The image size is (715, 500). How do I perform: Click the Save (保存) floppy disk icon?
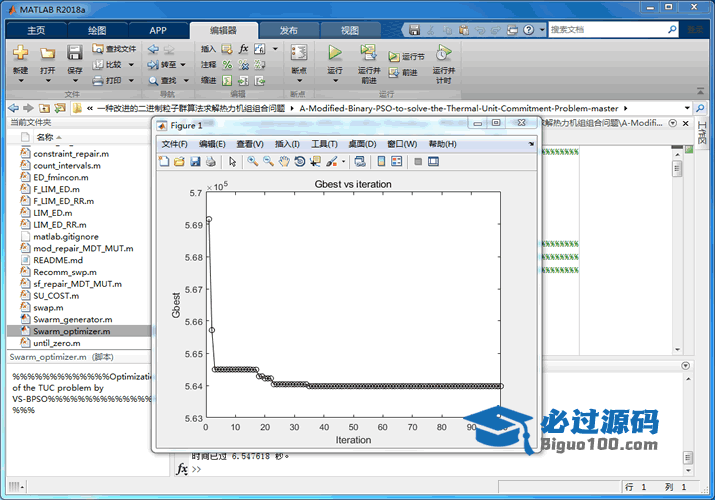pyautogui.click(x=74, y=53)
